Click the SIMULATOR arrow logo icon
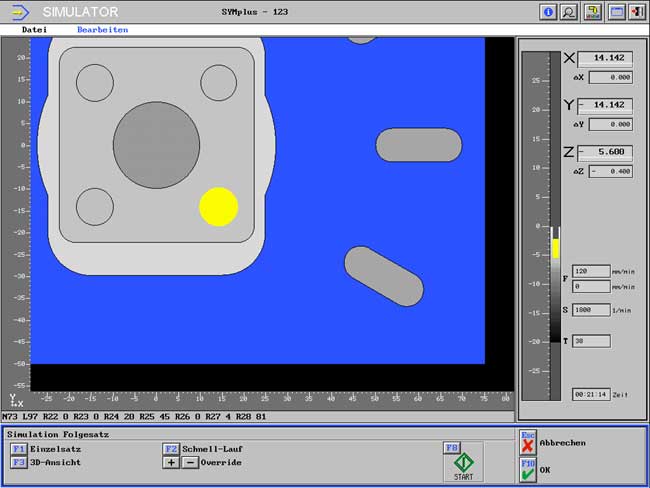 click(x=21, y=12)
